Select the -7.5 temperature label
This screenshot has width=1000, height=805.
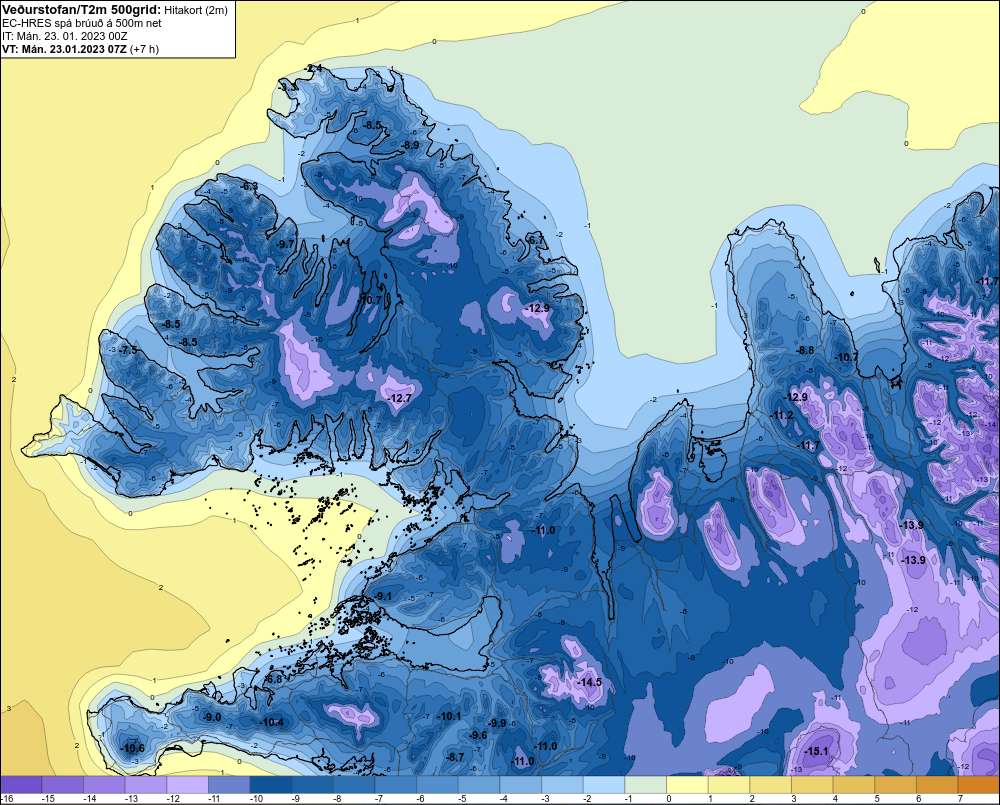[x=128, y=351]
